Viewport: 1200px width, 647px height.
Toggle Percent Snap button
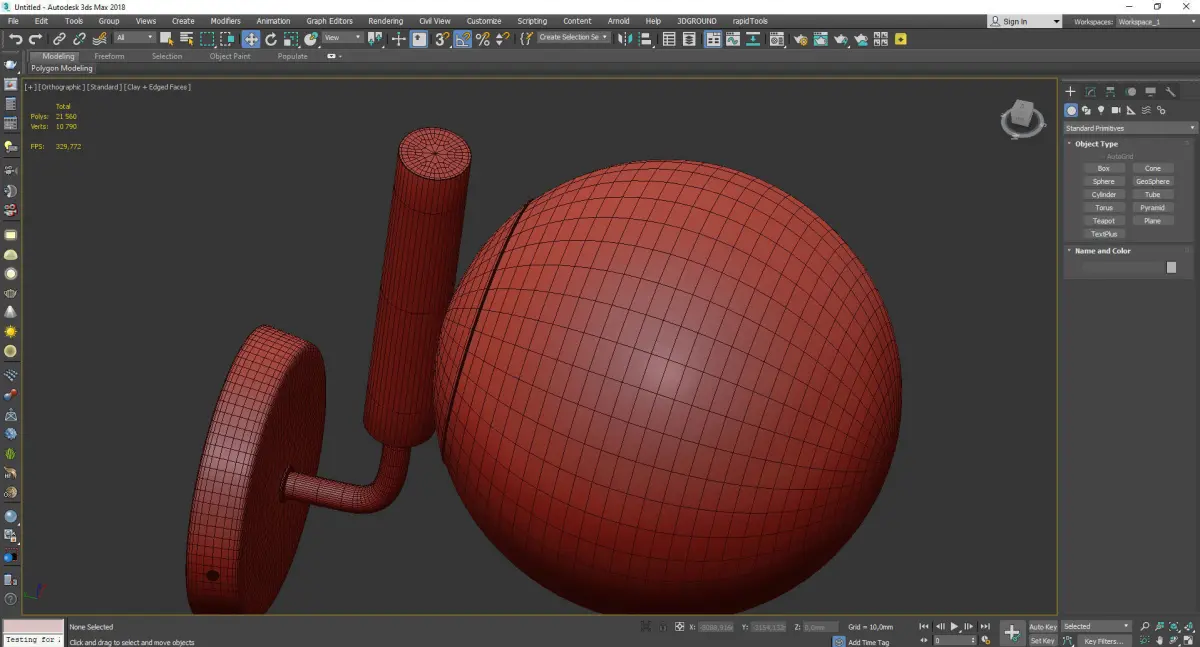point(483,39)
